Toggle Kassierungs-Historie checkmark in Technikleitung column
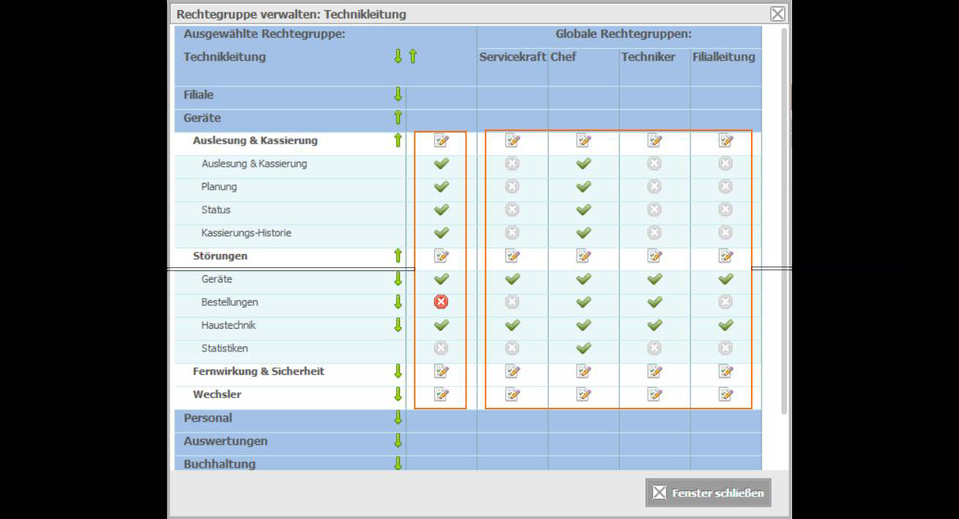Screen dimensions: 959x519 tap(441, 233)
